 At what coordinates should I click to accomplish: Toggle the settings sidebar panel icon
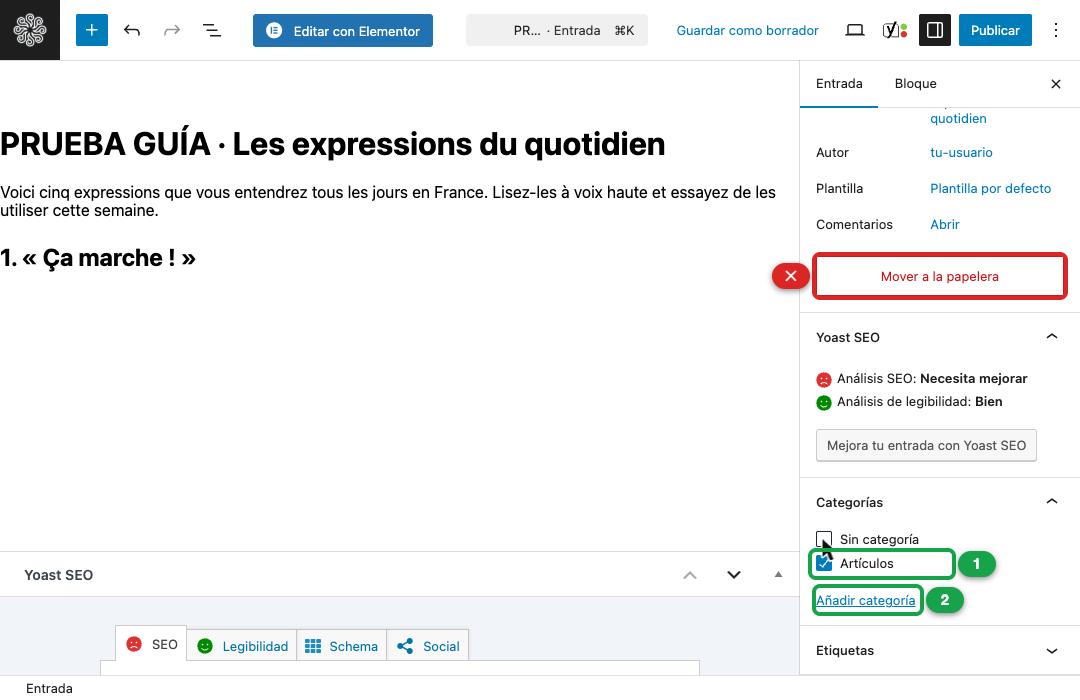(x=935, y=30)
